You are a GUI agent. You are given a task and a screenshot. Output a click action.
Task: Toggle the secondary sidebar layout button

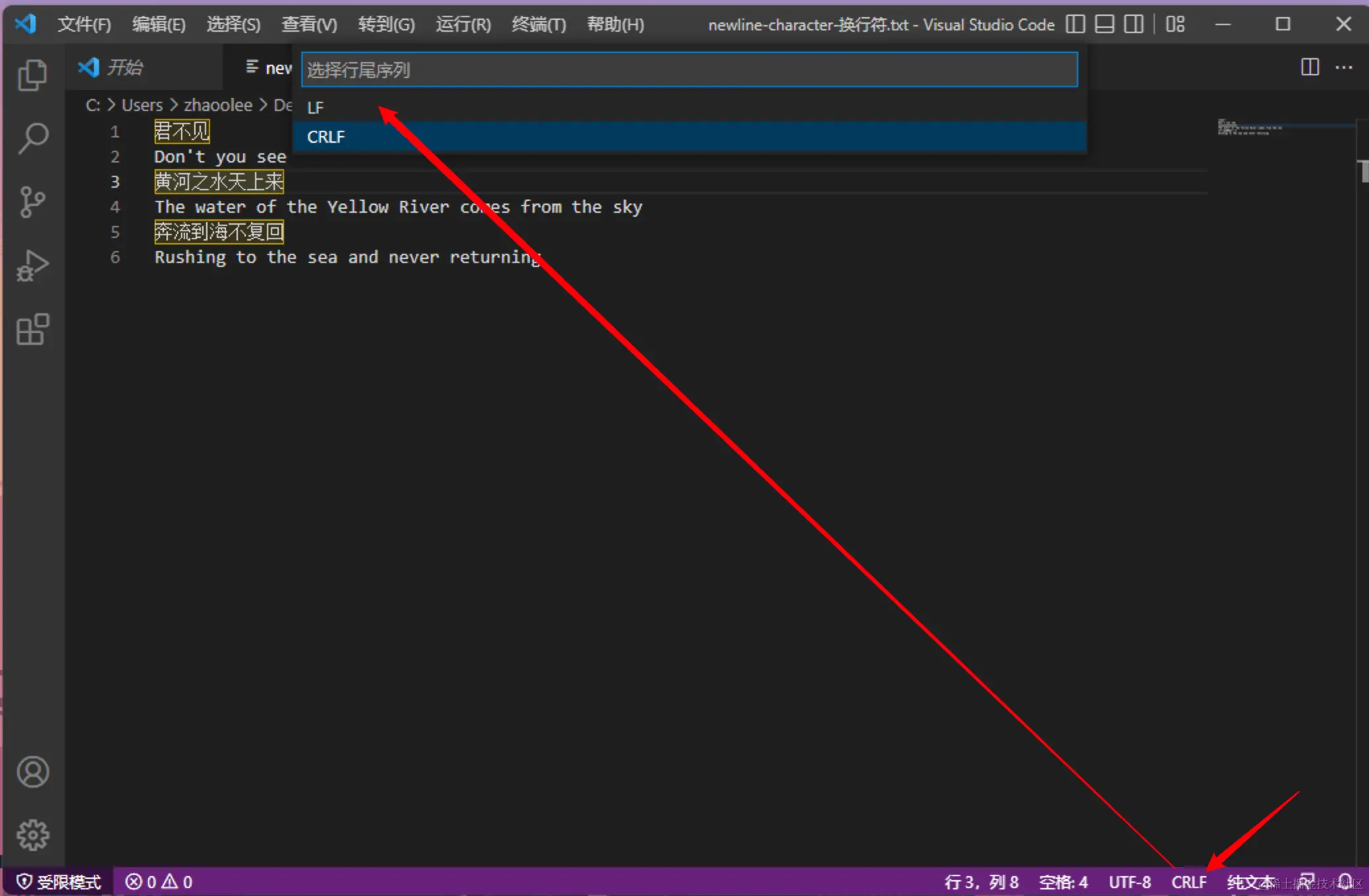pos(1134,24)
